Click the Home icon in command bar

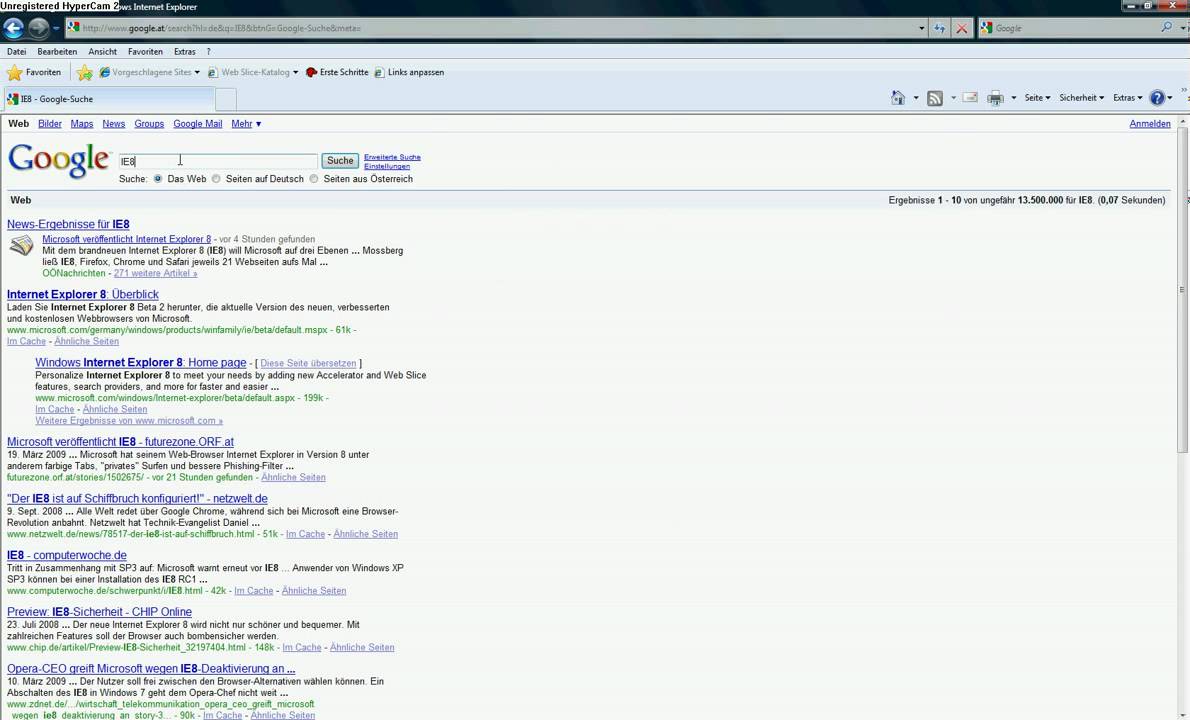(x=898, y=97)
